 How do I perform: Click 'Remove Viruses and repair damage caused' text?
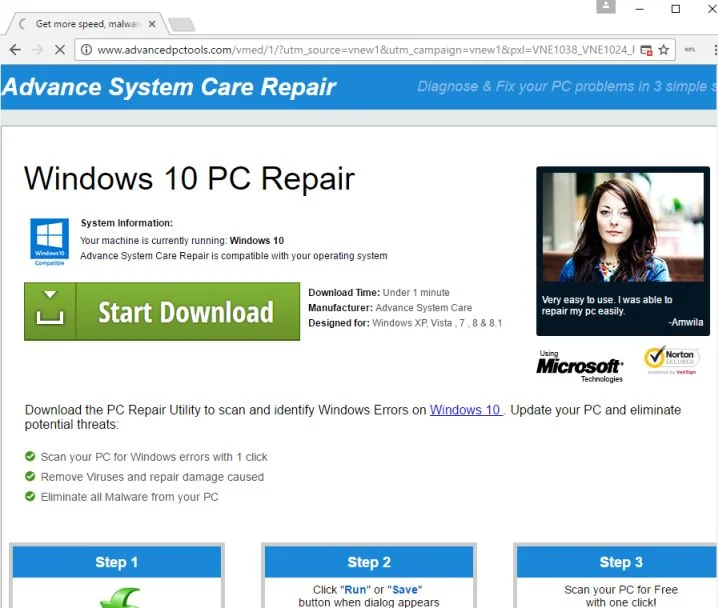(152, 477)
